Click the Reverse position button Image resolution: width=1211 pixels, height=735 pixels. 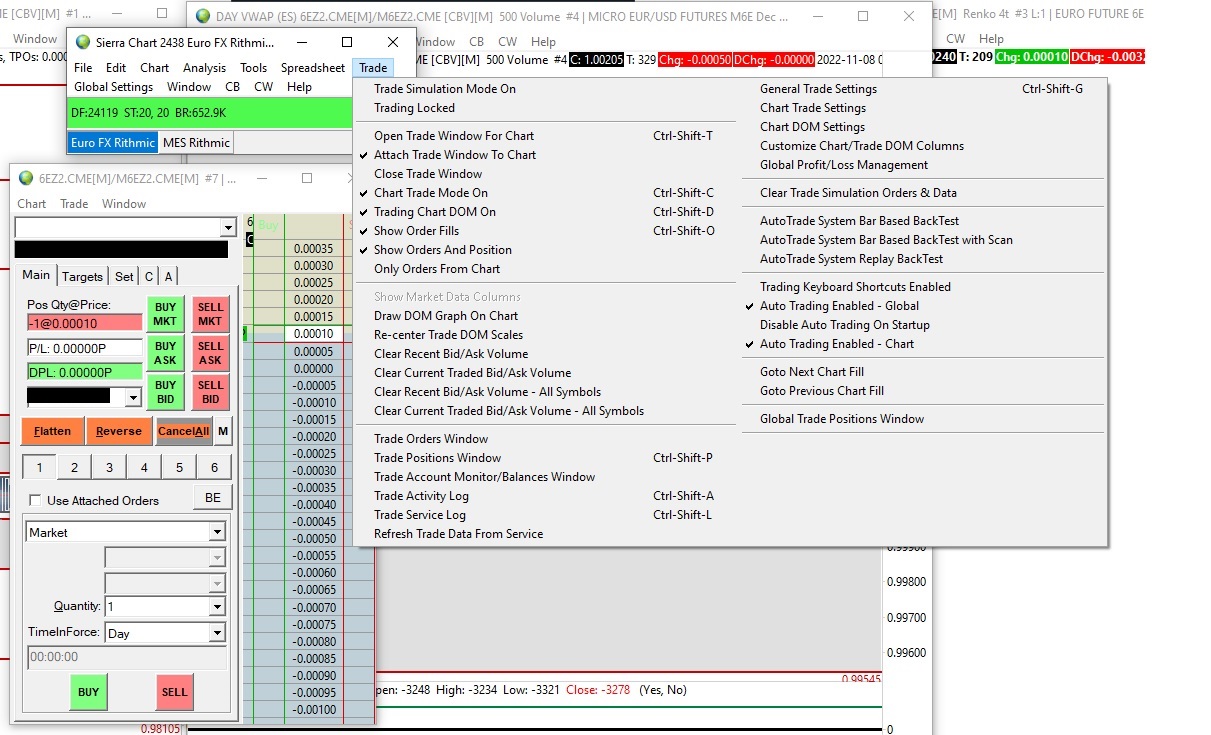pos(119,431)
